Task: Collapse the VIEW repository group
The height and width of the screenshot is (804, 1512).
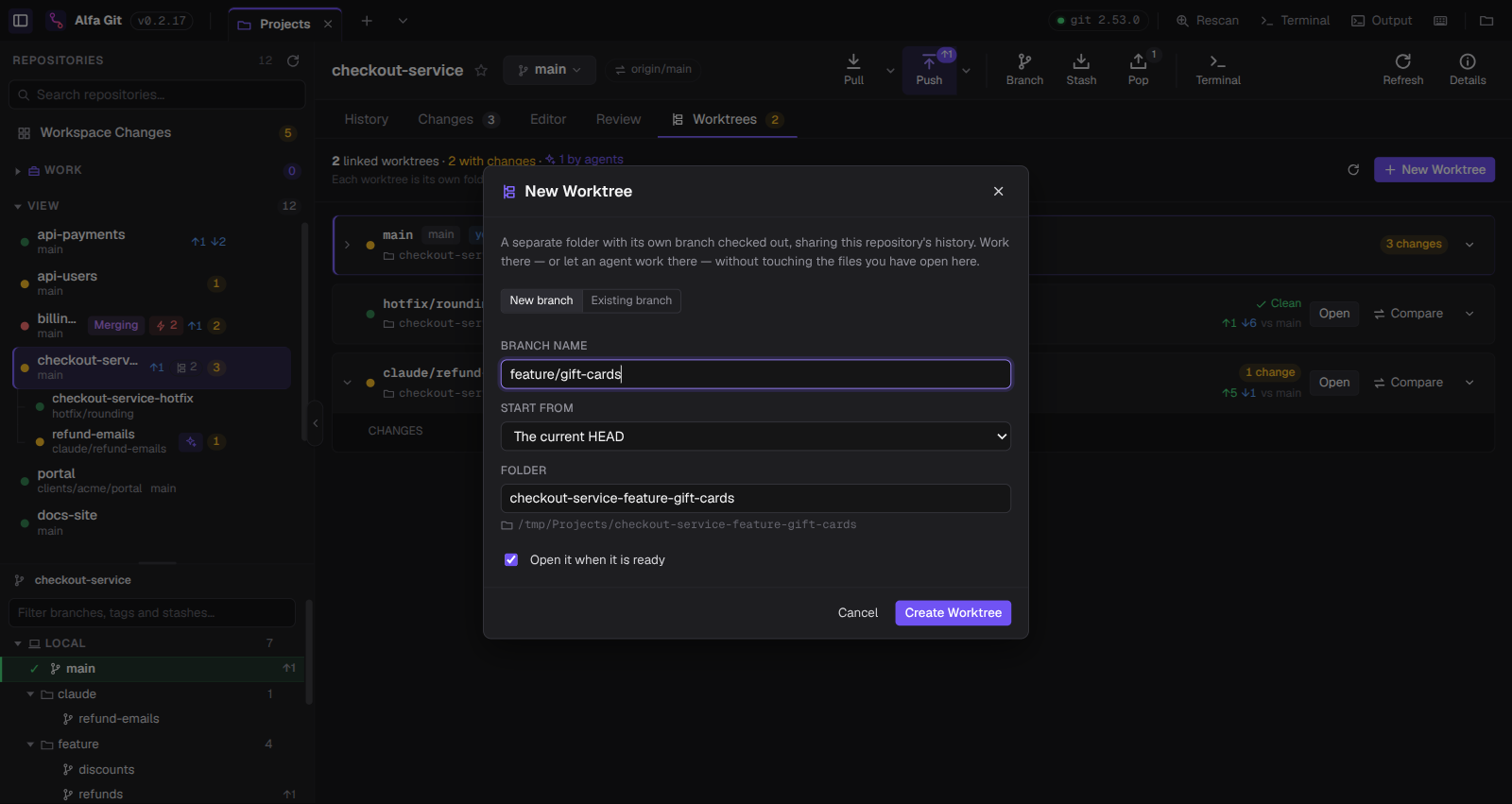Action: [18, 206]
